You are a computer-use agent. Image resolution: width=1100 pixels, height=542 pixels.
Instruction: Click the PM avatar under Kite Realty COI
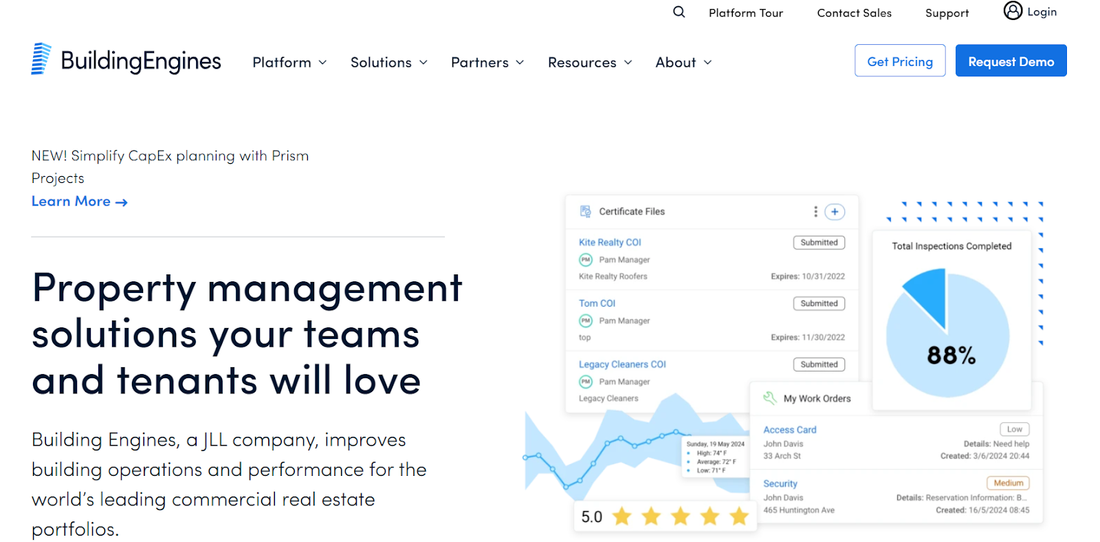[586, 259]
